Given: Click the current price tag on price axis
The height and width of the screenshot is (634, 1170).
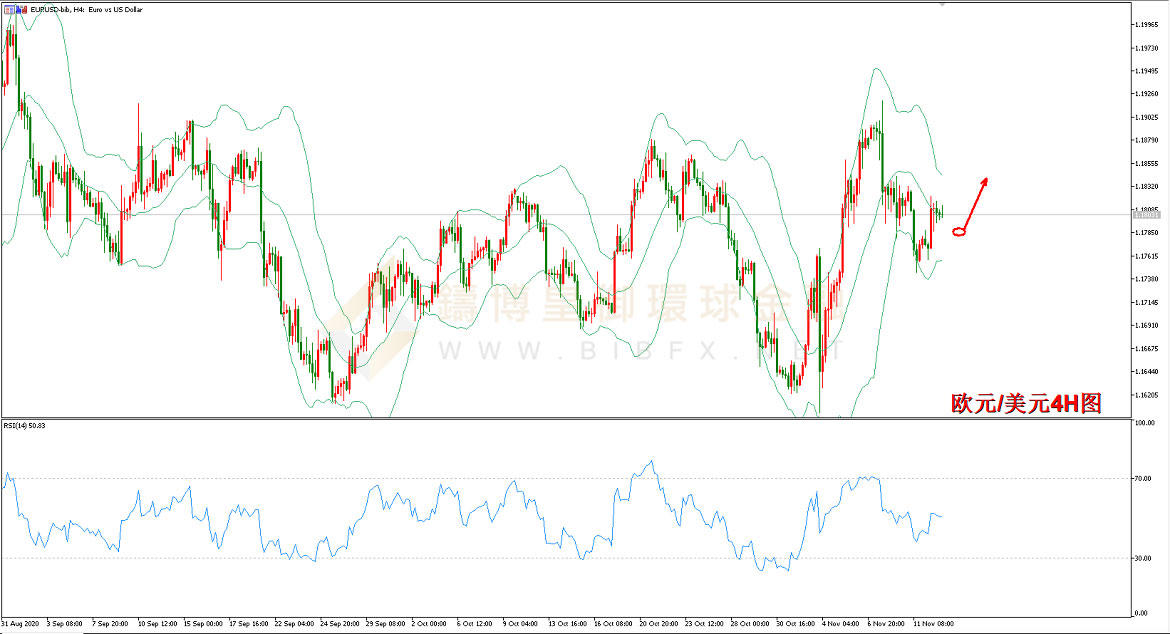Looking at the screenshot, I should tap(1145, 214).
